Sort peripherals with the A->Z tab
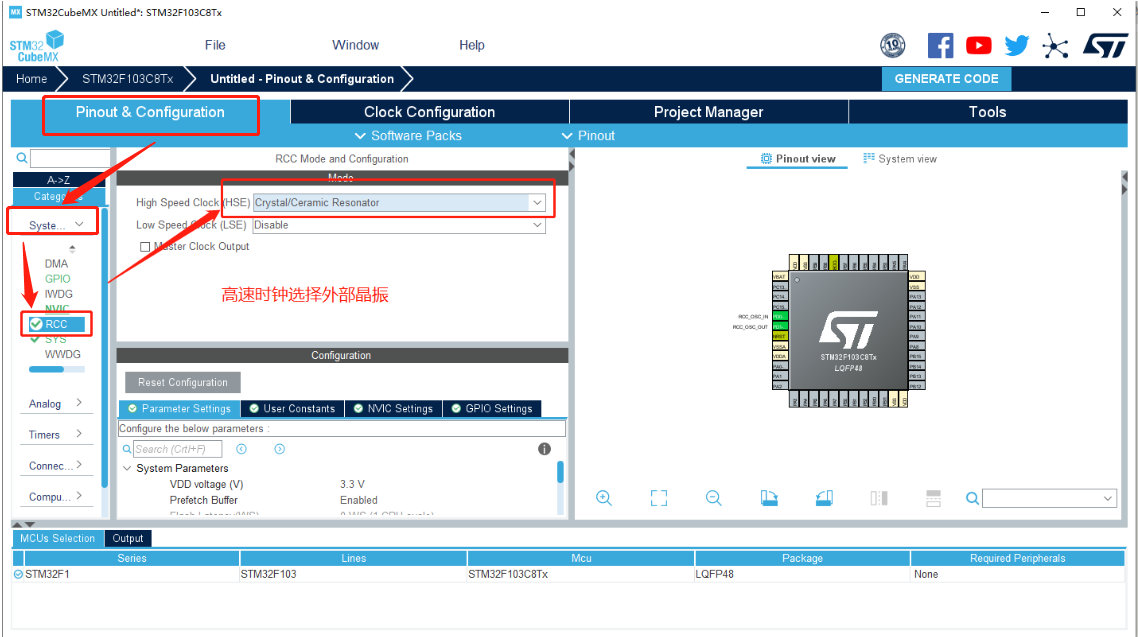The height and width of the screenshot is (637, 1138). coord(59,180)
